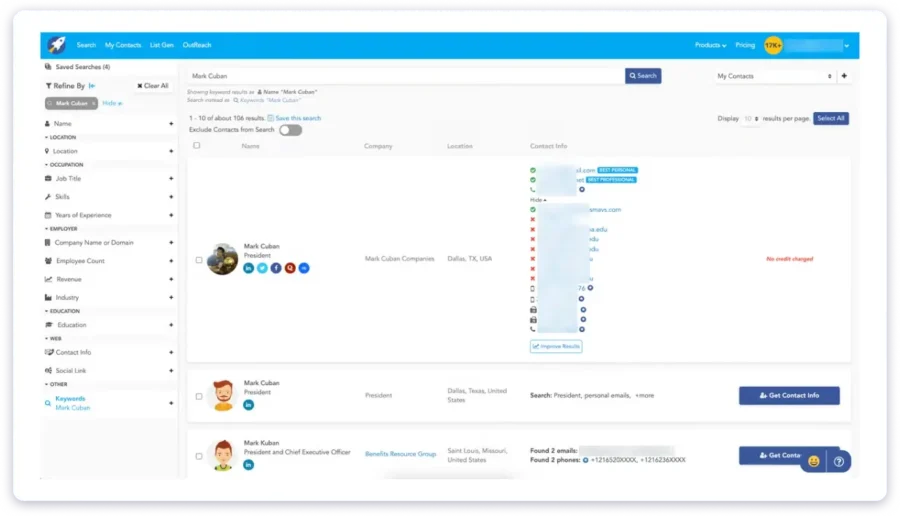Click the Mark Cuban Companies text
The width and height of the screenshot is (900, 517).
click(399, 259)
